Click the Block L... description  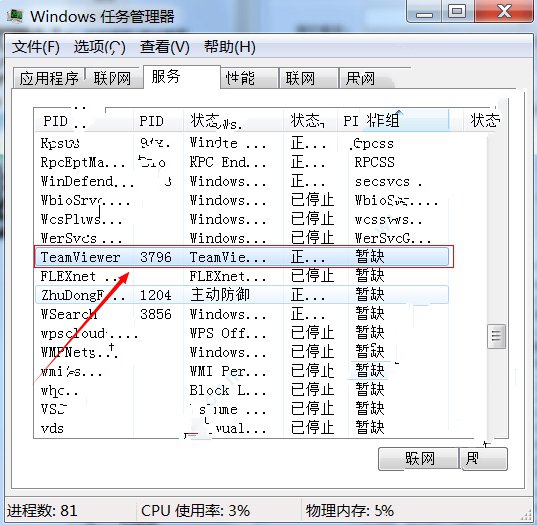tap(228, 390)
